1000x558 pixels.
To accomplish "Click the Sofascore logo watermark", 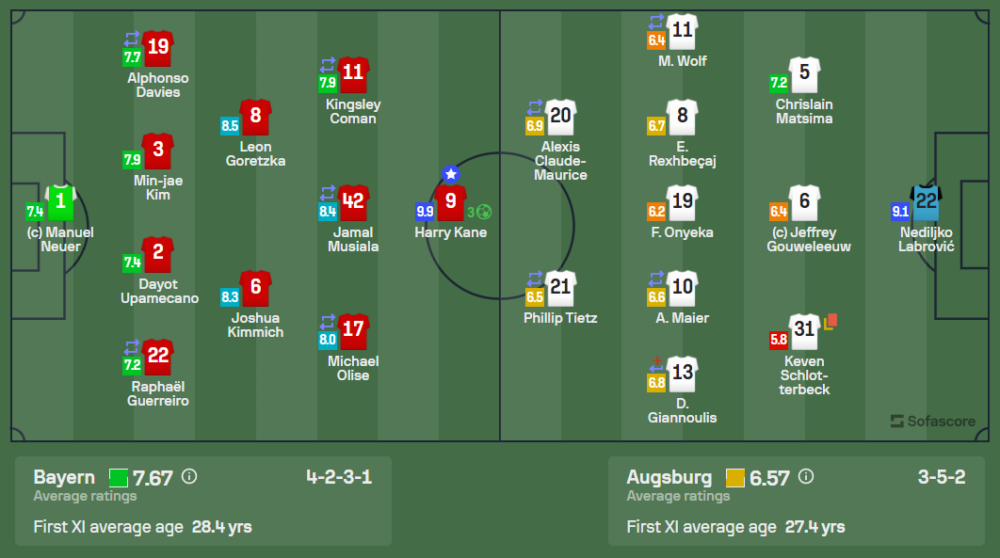I will [933, 421].
